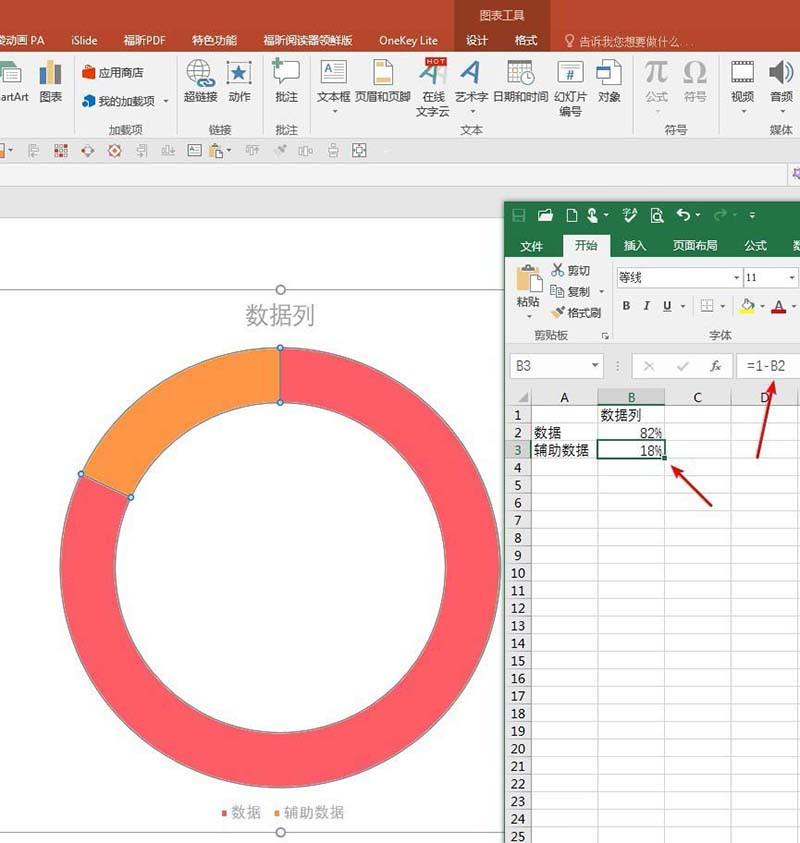Open the 等线 font name dropdown
Screen dimensions: 800x843
(737, 278)
